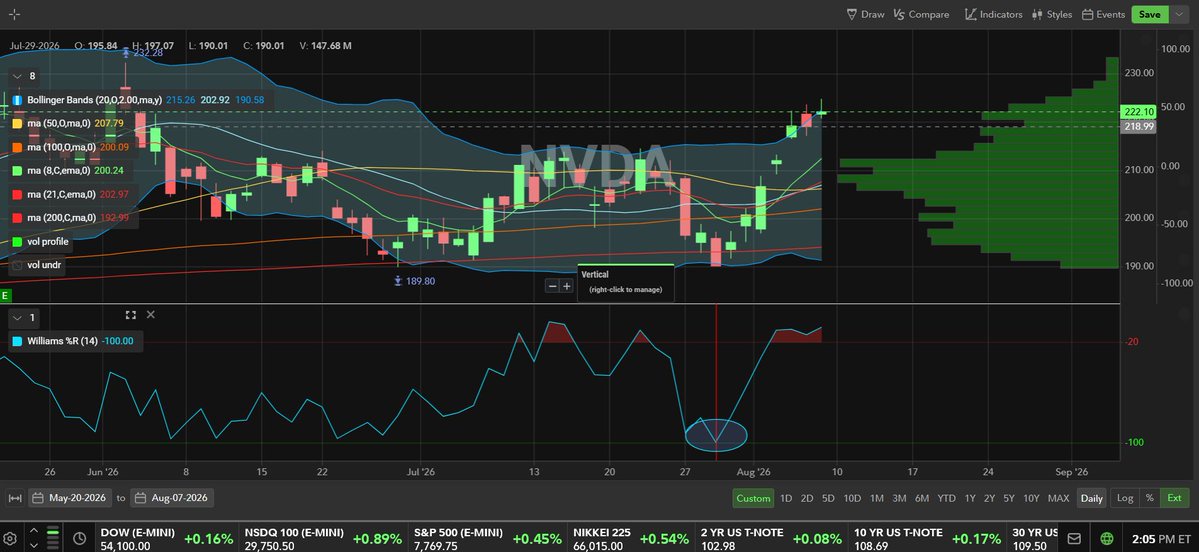
Task: Open the end date Aug-07-2026 picker
Action: coord(172,498)
